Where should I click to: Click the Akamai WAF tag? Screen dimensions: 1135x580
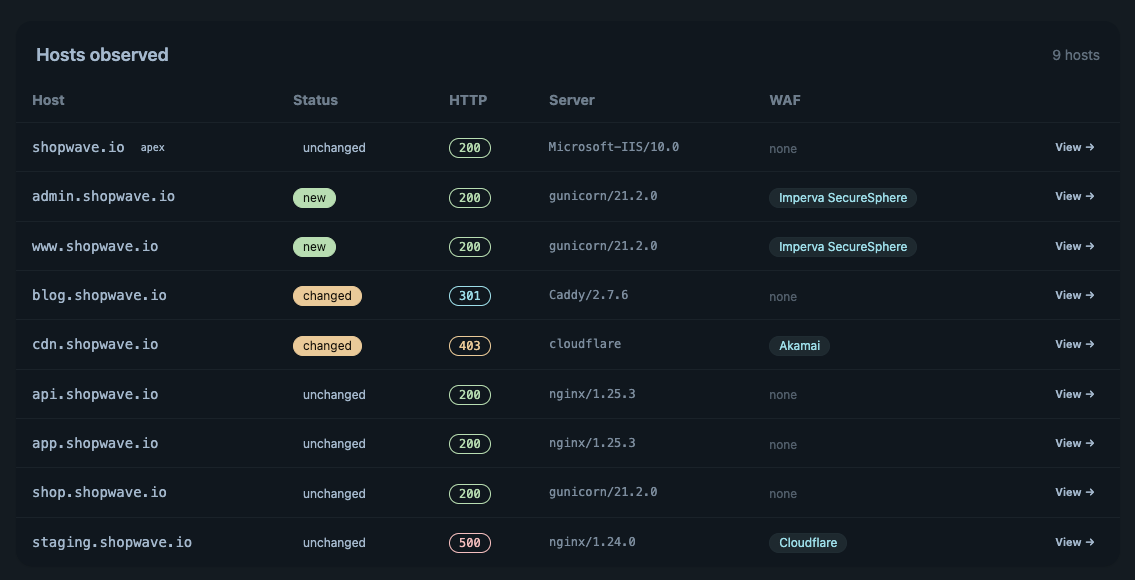(799, 346)
